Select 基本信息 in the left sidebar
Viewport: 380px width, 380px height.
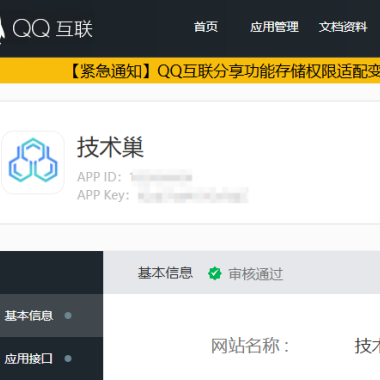51,315
